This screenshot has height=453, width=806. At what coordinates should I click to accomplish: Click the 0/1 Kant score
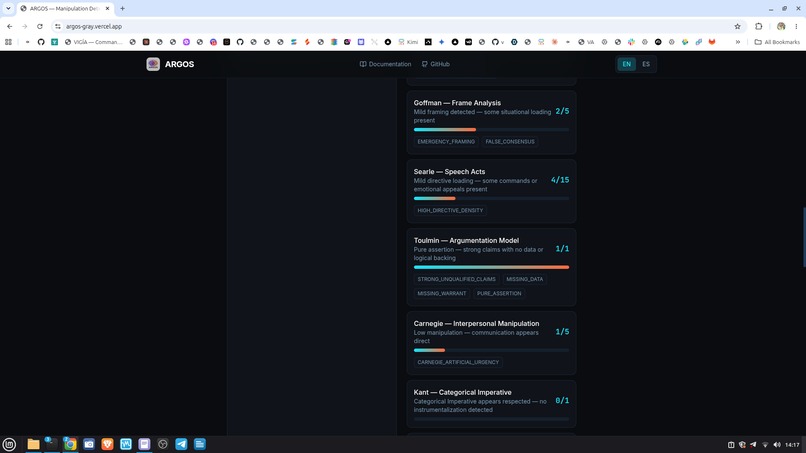coord(562,401)
